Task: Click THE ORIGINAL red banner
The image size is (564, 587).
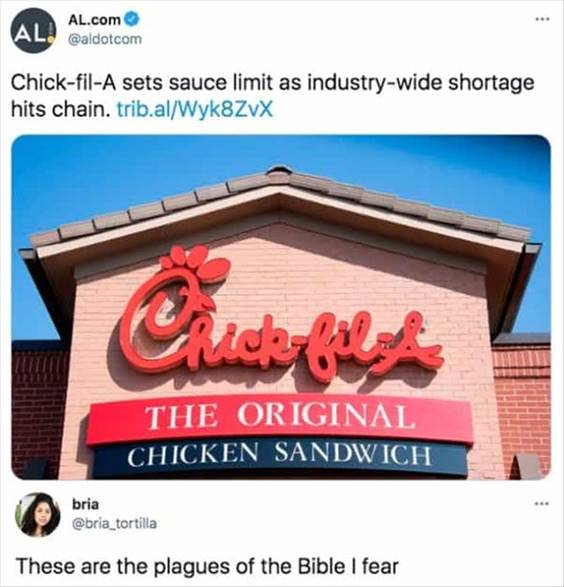Action: (280, 417)
